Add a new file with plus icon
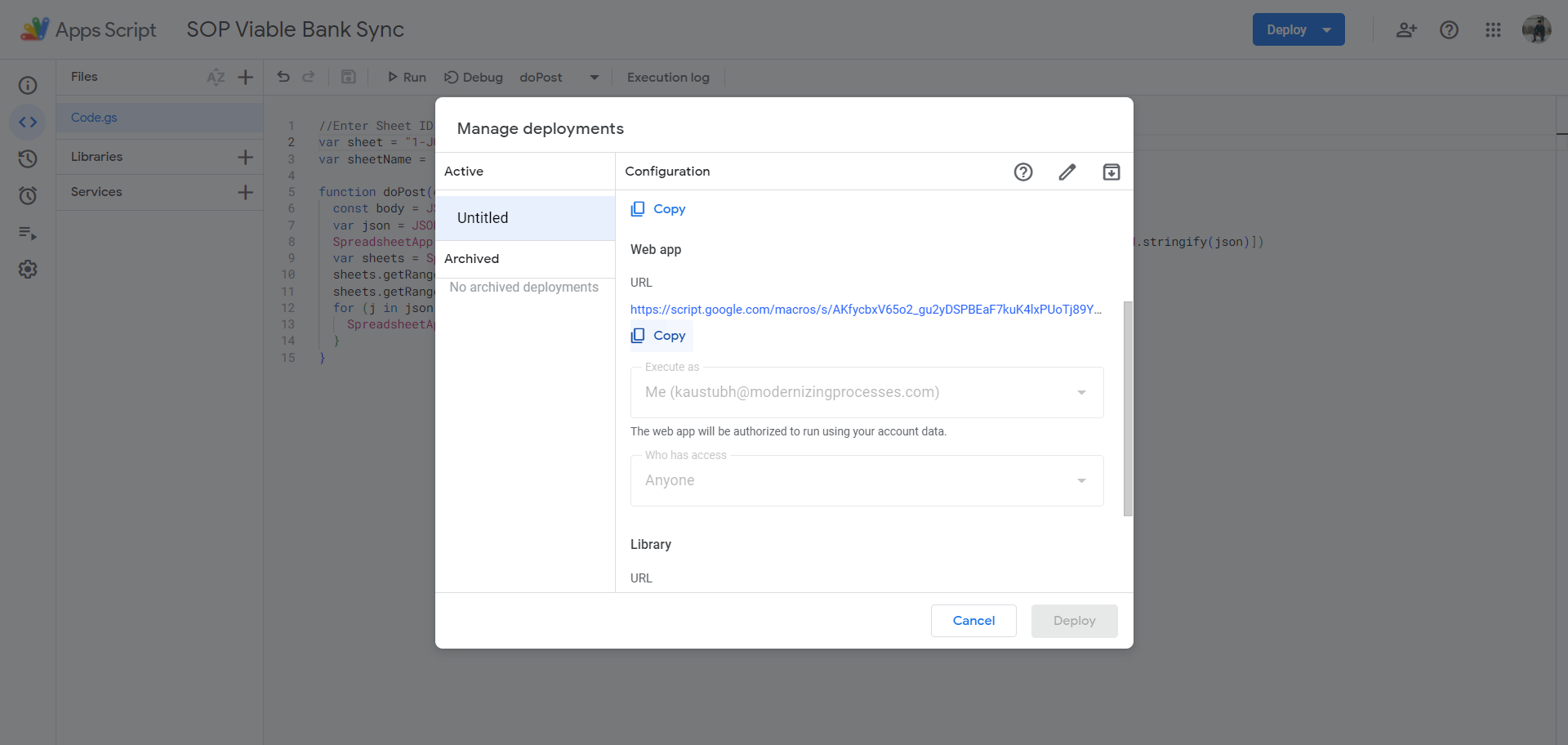The width and height of the screenshot is (1568, 745). point(245,77)
